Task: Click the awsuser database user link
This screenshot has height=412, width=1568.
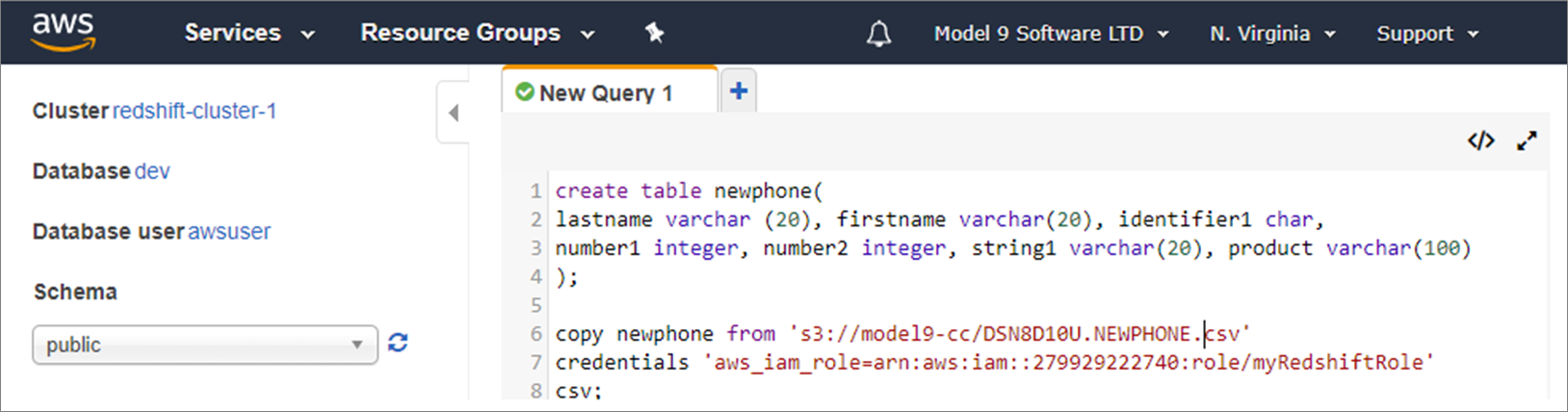Action: [x=229, y=232]
